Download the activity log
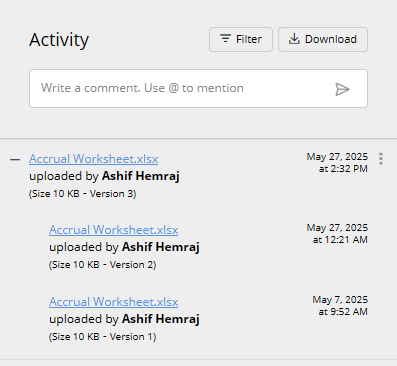 [323, 39]
